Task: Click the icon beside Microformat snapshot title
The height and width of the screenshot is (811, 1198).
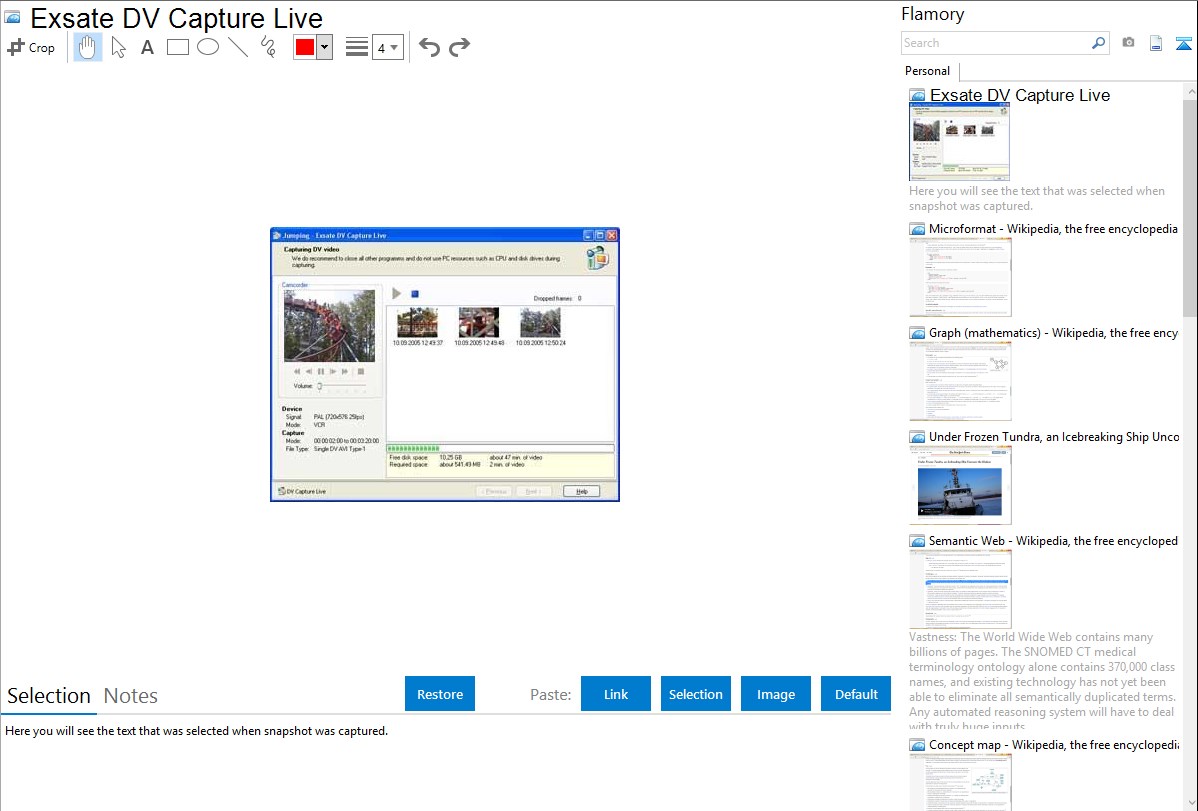Action: [x=917, y=229]
